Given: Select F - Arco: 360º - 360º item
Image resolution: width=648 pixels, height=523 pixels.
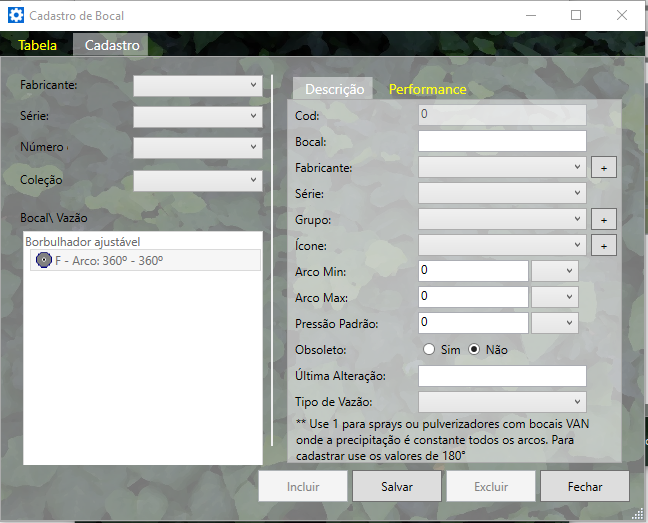Looking at the screenshot, I should (110, 261).
